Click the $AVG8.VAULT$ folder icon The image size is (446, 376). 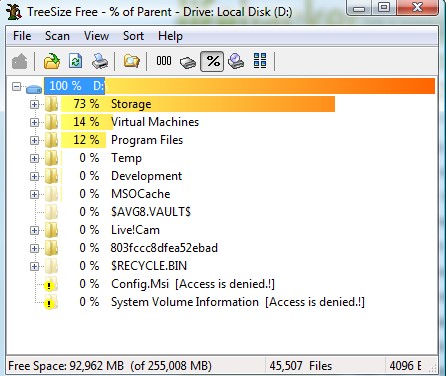(x=51, y=212)
